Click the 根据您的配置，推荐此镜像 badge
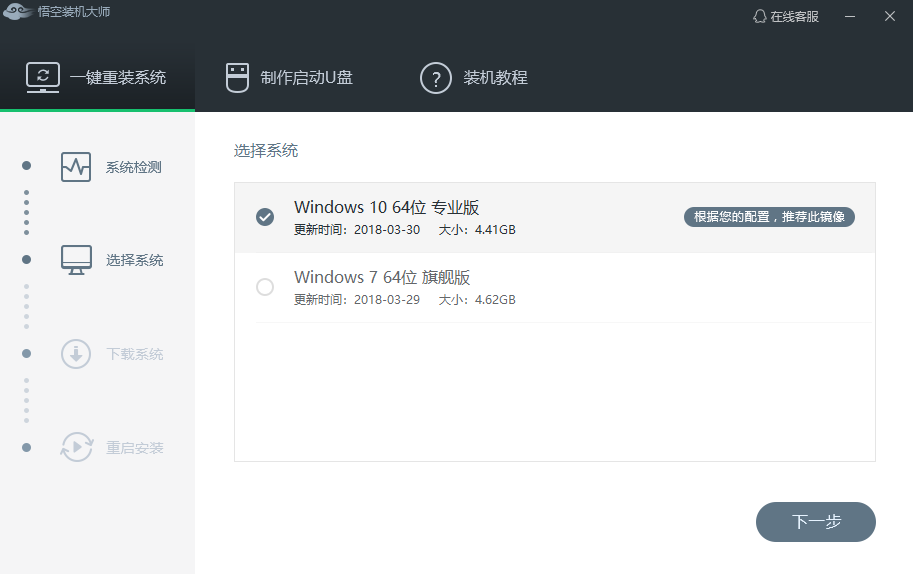913x574 pixels. coord(769,217)
